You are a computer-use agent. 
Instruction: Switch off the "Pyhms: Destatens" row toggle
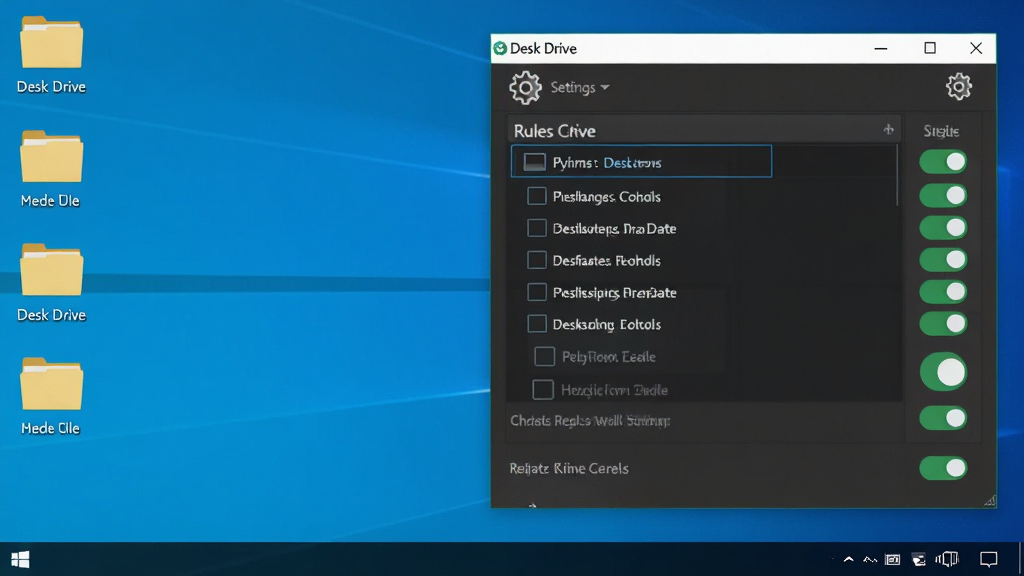point(943,162)
